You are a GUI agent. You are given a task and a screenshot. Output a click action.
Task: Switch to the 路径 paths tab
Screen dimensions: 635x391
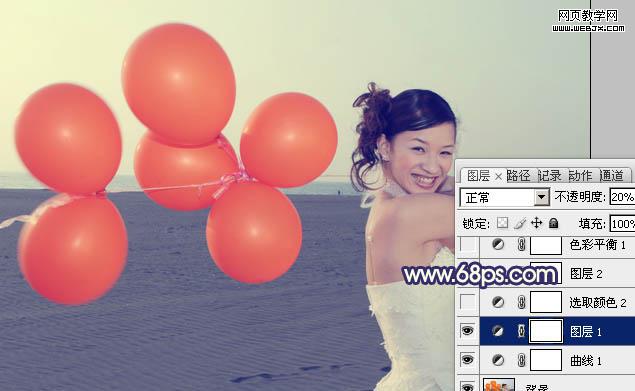[518, 175]
